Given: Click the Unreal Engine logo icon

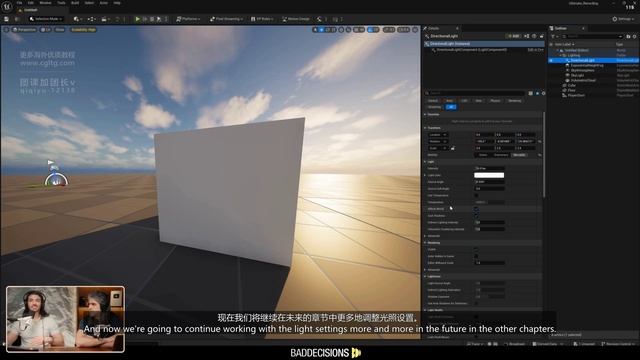Looking at the screenshot, I should coord(7,6).
